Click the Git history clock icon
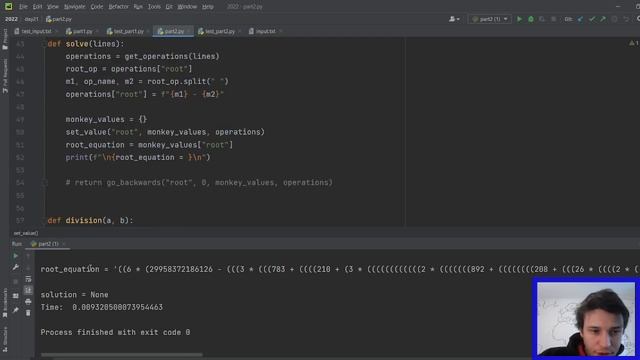Viewport: 640px width, 360px height. point(614,19)
